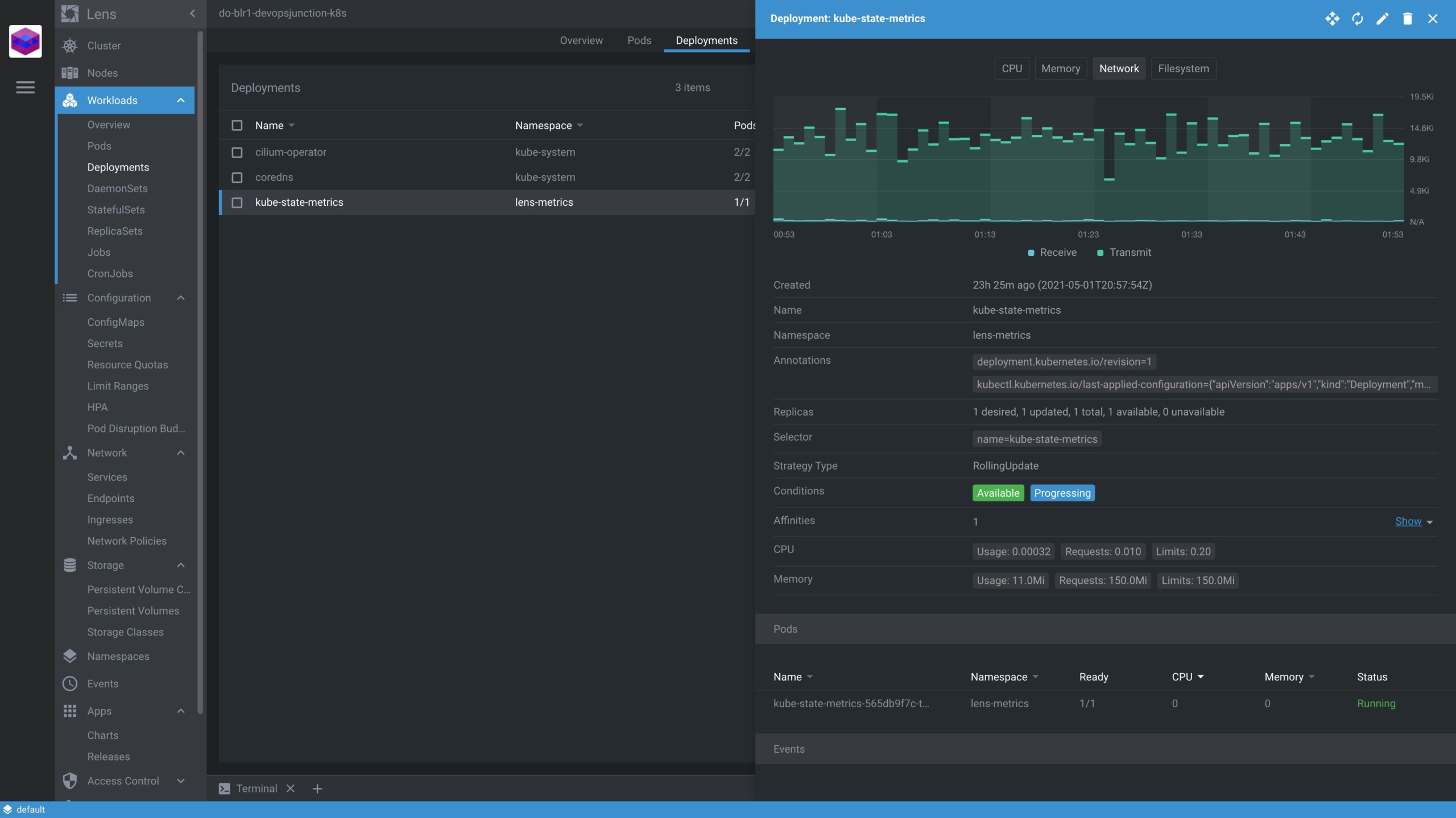Open Namespaces via its layers icon

tap(69, 656)
